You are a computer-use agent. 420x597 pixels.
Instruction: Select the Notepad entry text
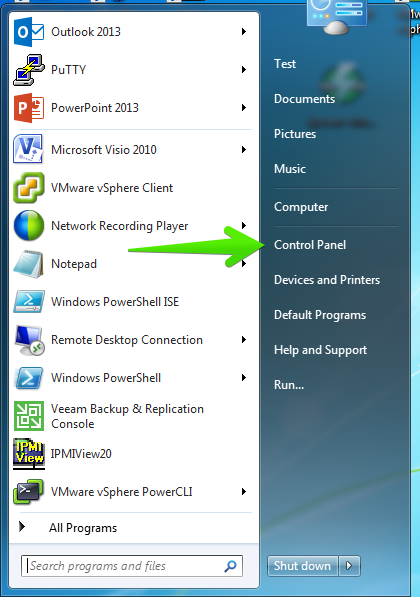[74, 264]
